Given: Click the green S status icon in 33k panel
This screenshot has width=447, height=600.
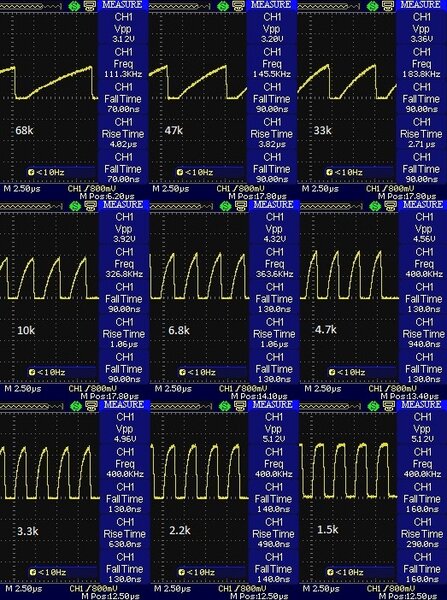Looking at the screenshot, I should point(372,6).
